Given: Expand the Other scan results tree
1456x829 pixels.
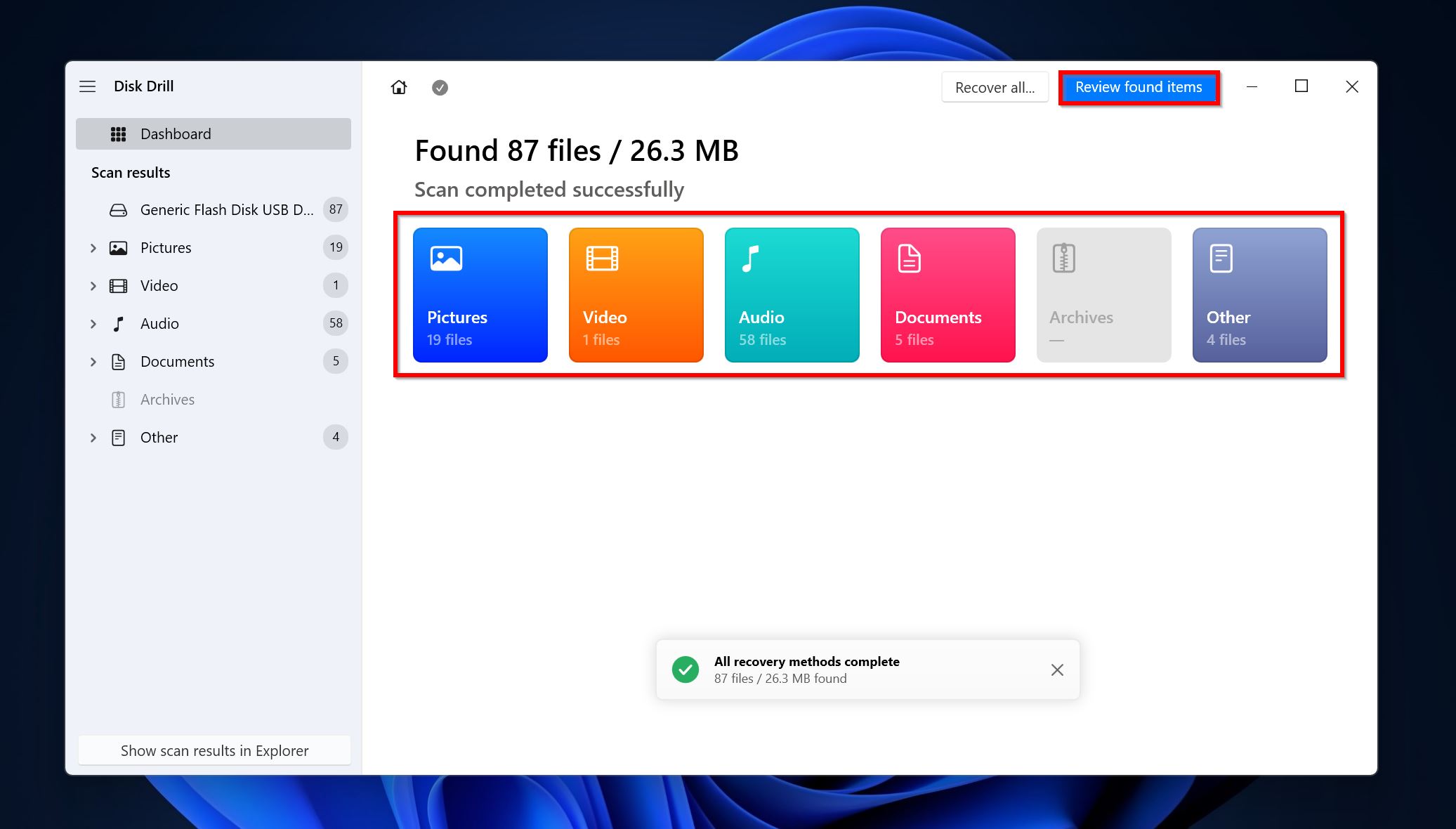Looking at the screenshot, I should [93, 437].
